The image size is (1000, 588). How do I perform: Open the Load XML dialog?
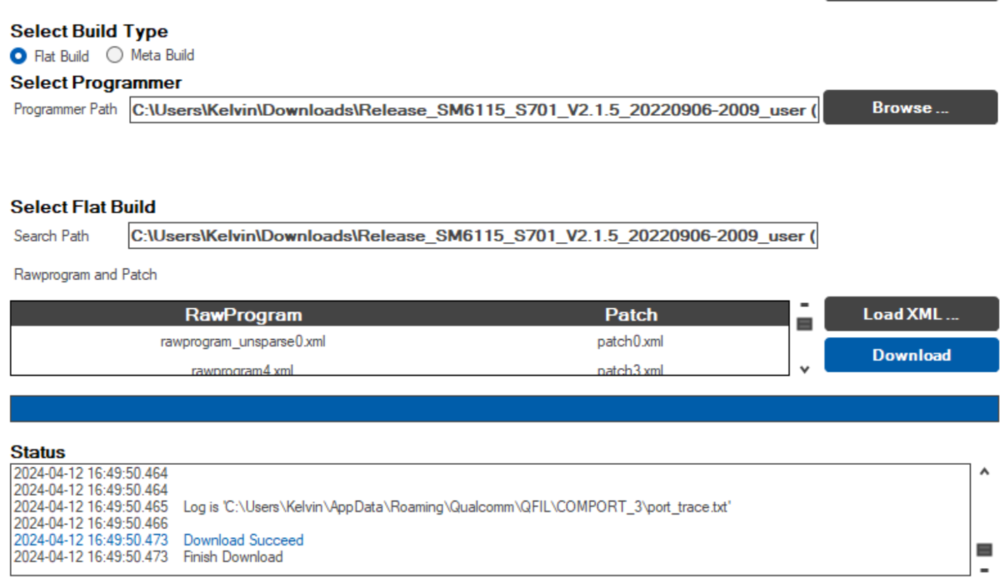(x=911, y=314)
